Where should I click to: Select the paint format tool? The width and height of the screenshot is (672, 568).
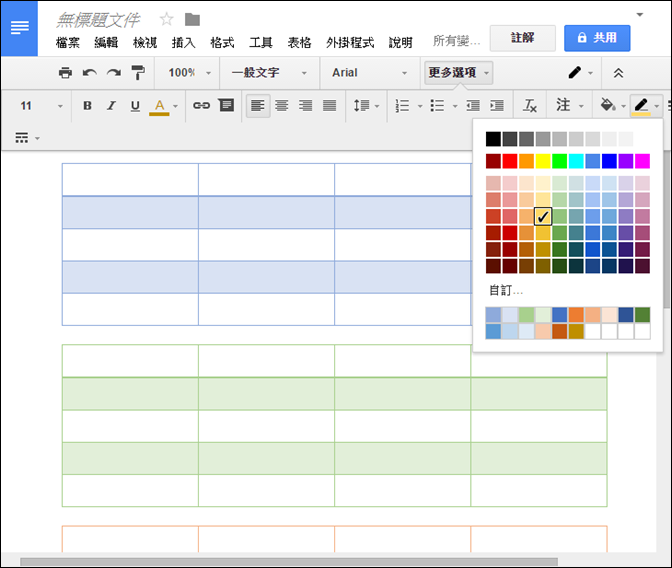pos(138,73)
